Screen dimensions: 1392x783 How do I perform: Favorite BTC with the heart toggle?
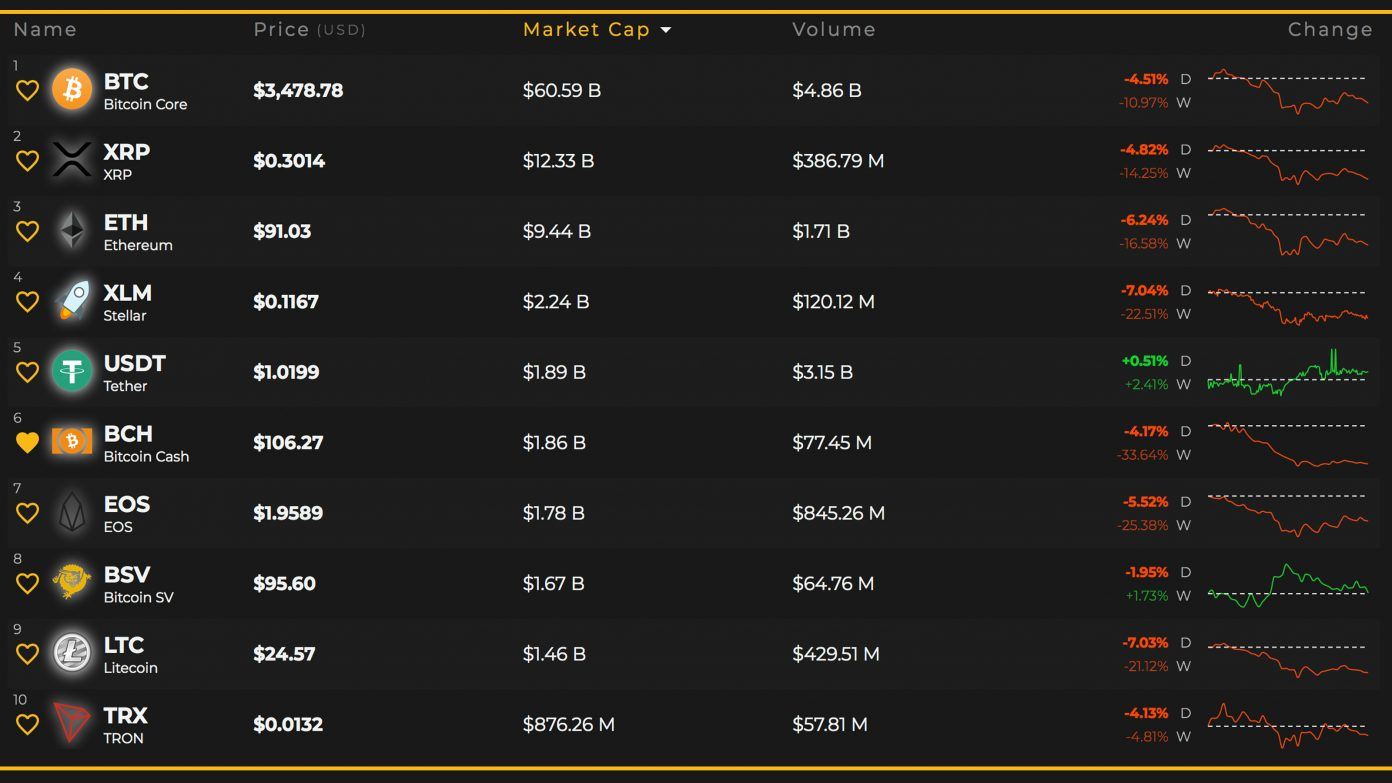pos(27,91)
